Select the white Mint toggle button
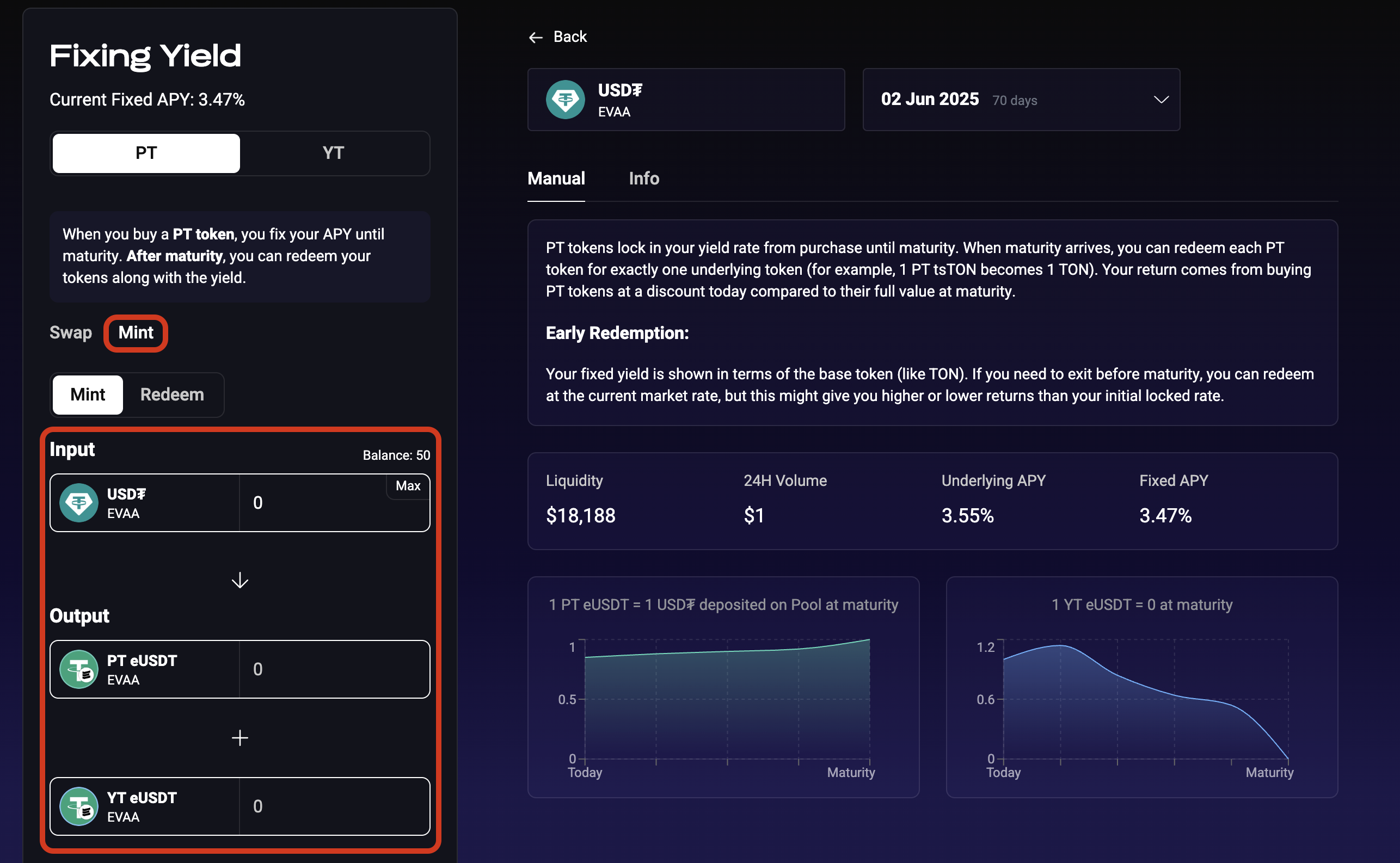 (x=88, y=394)
